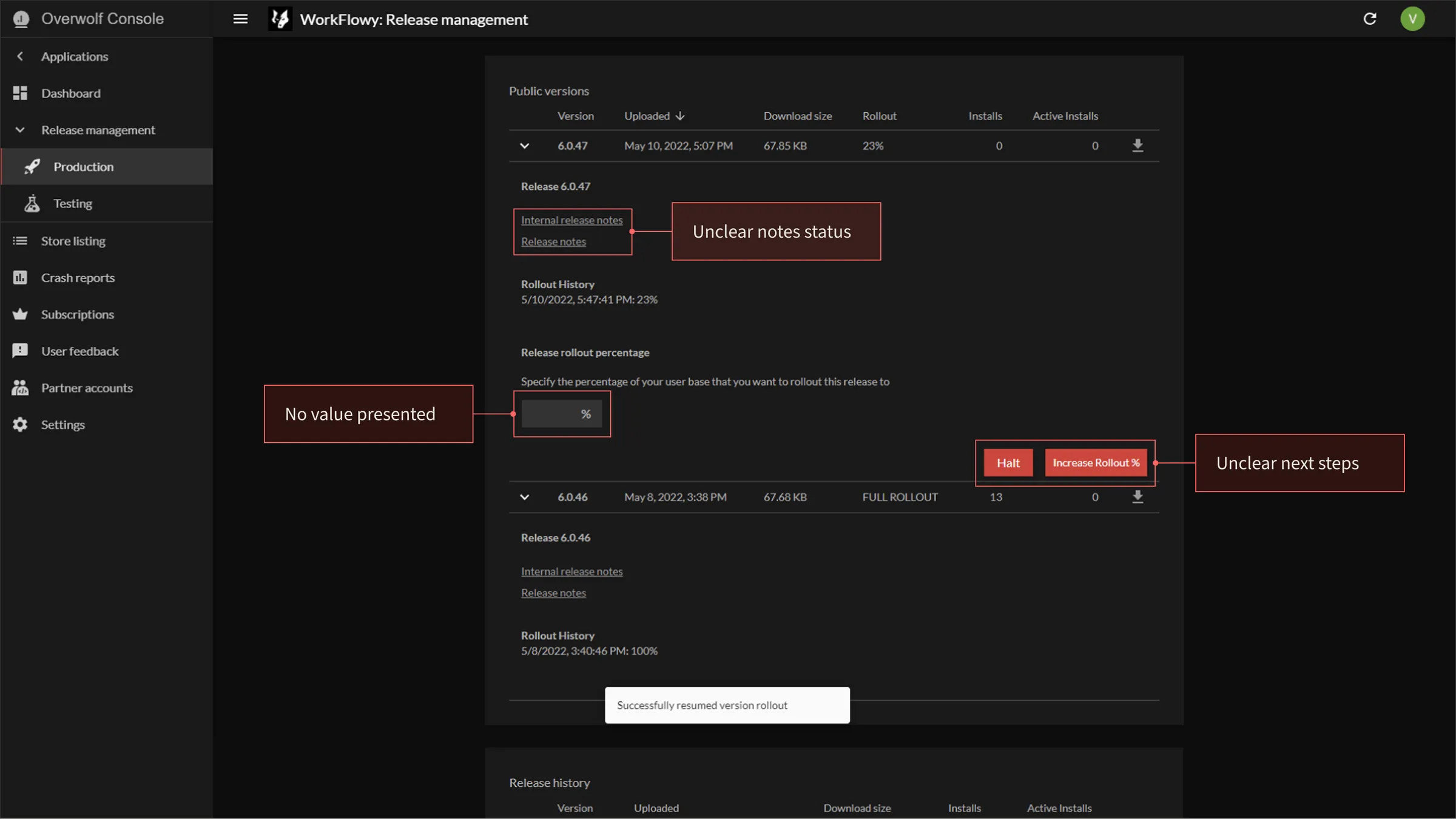Halt the 6.0.47 rollout
The height and width of the screenshot is (819, 1456).
point(1008,463)
